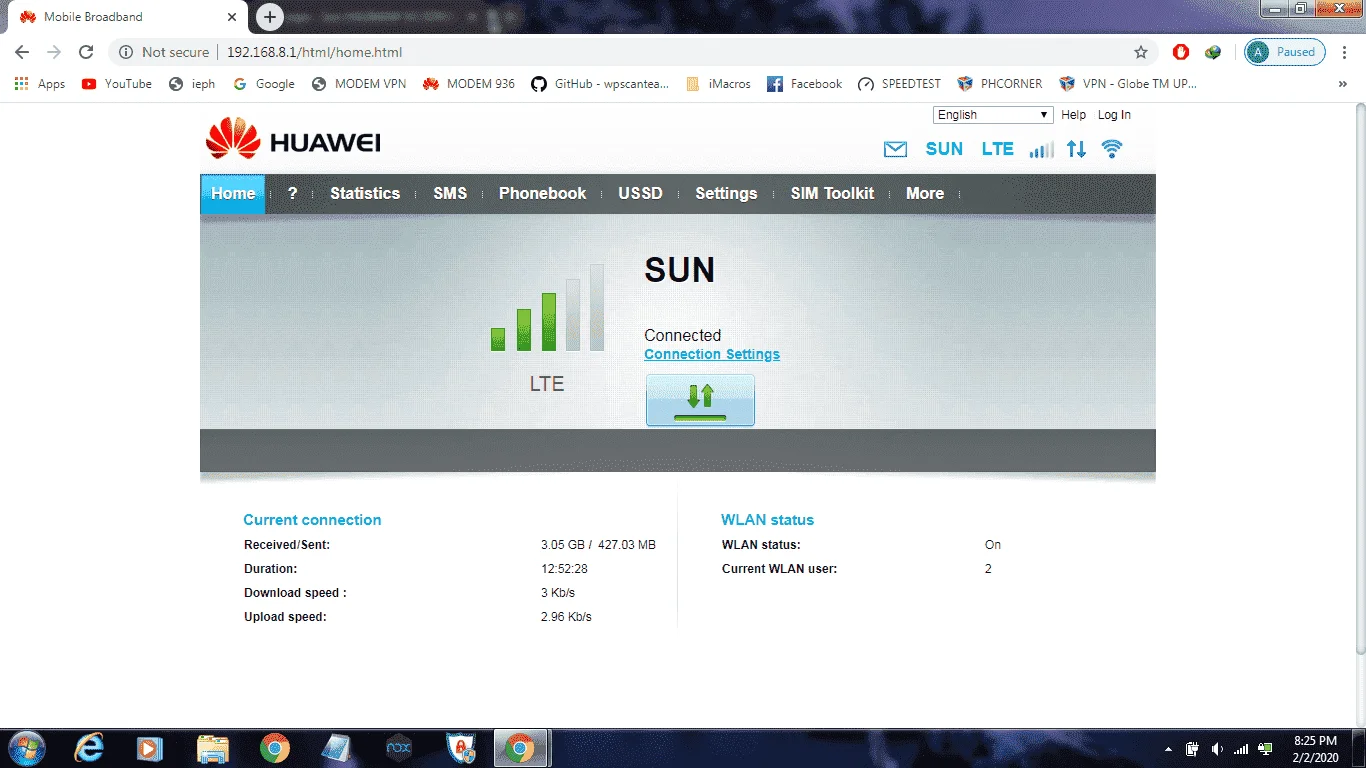Open the MODEM VPN bookmark
The height and width of the screenshot is (768, 1366).
[359, 84]
